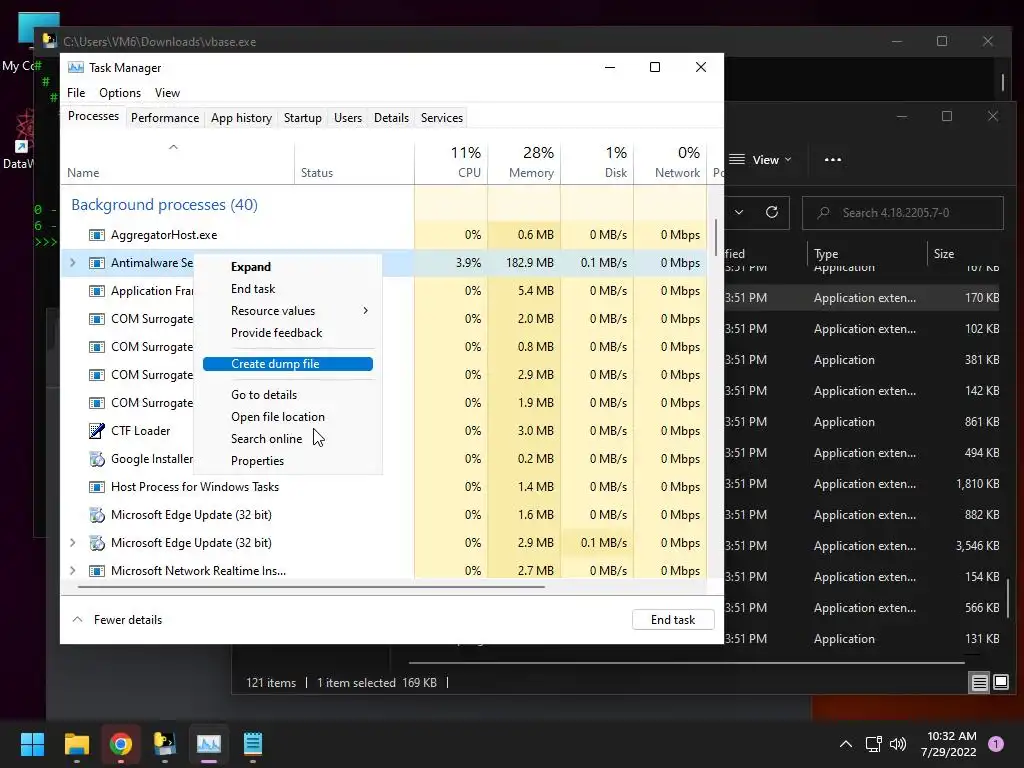Click the Task Manager vertical scrollbar thumb
Image resolution: width=1024 pixels, height=768 pixels.
[x=716, y=238]
